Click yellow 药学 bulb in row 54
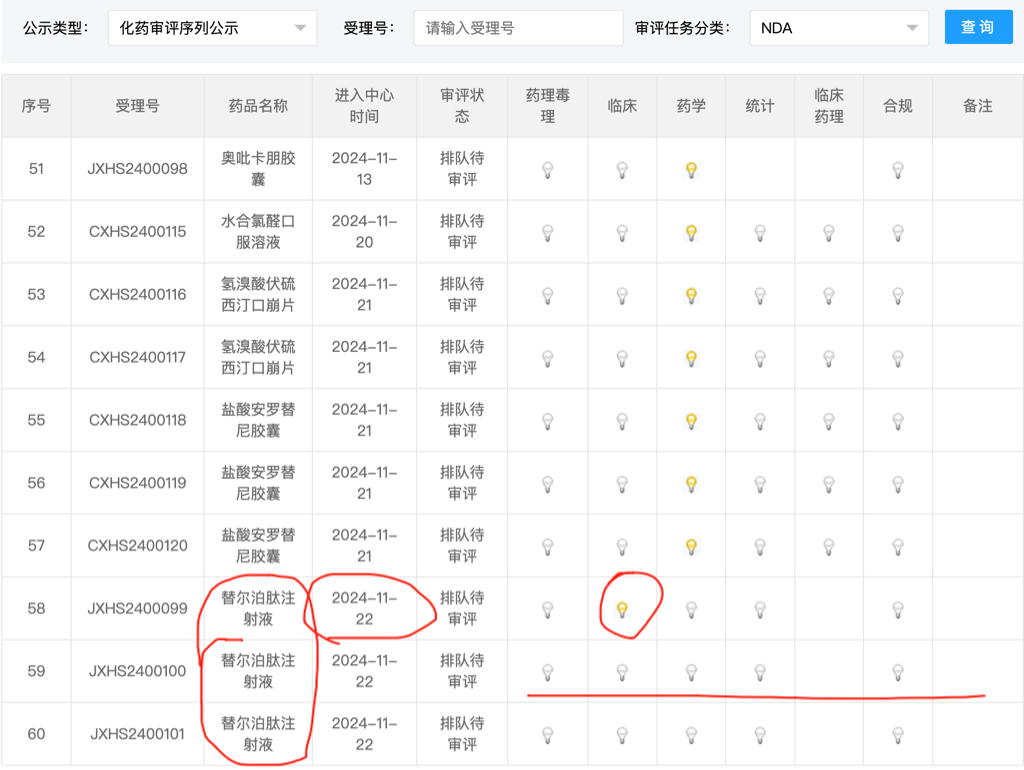This screenshot has height=770, width=1024. click(691, 359)
